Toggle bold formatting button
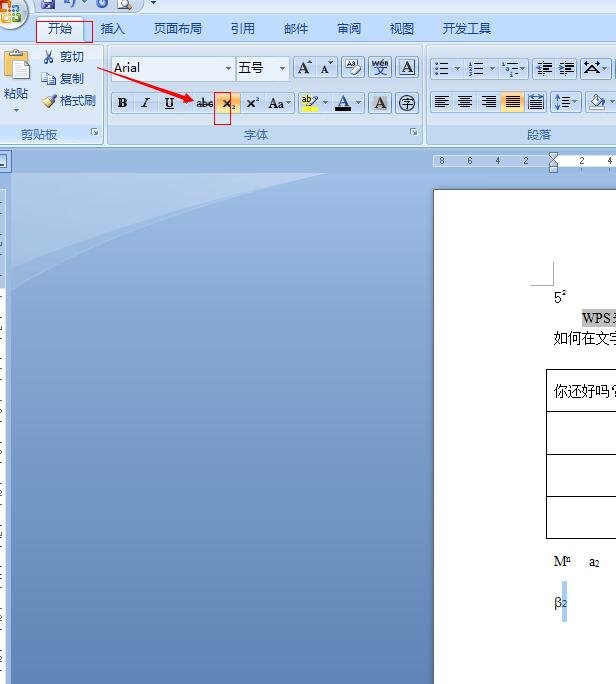 tap(122, 103)
